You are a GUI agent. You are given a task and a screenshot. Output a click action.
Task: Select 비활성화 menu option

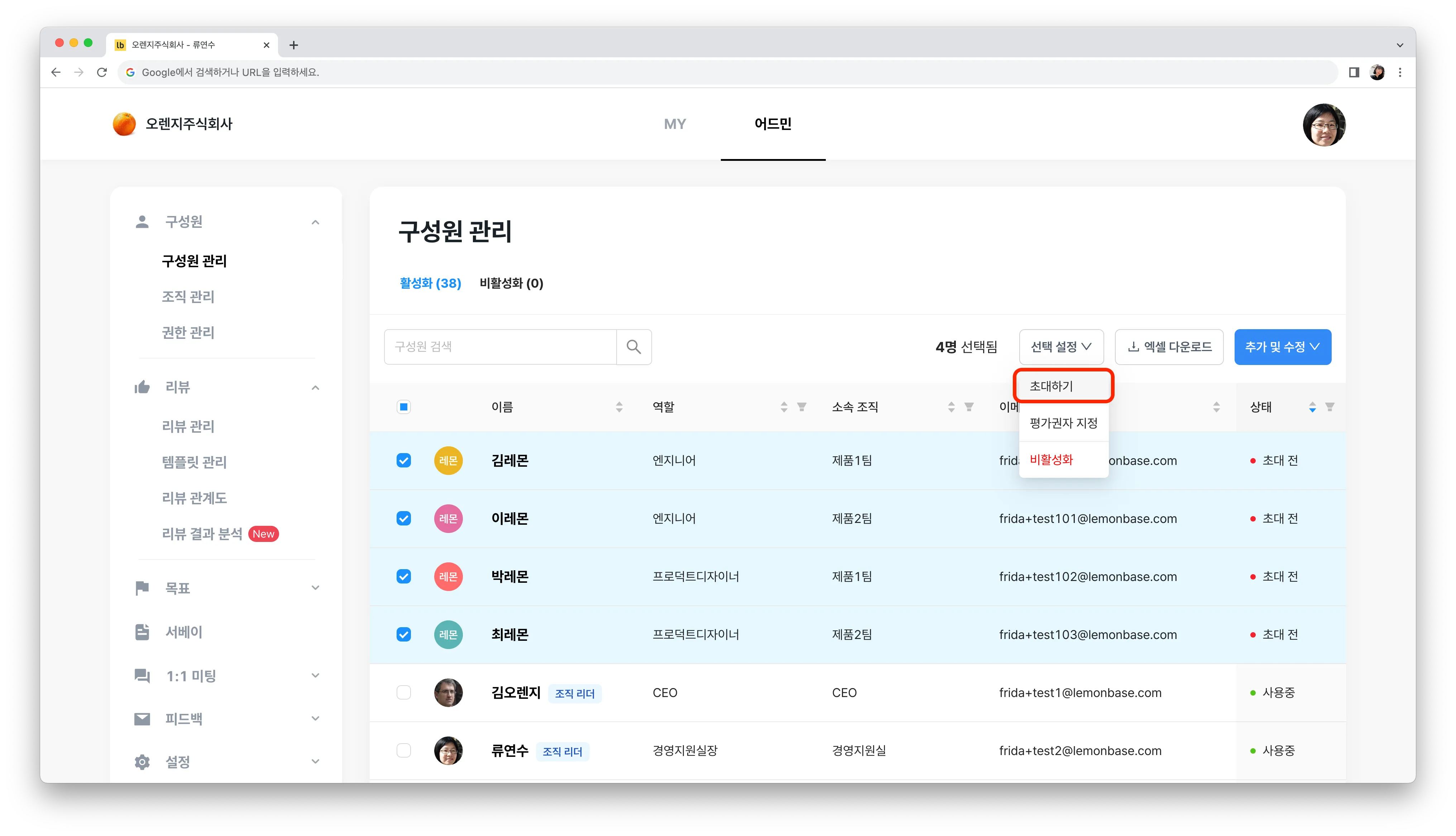1063,459
